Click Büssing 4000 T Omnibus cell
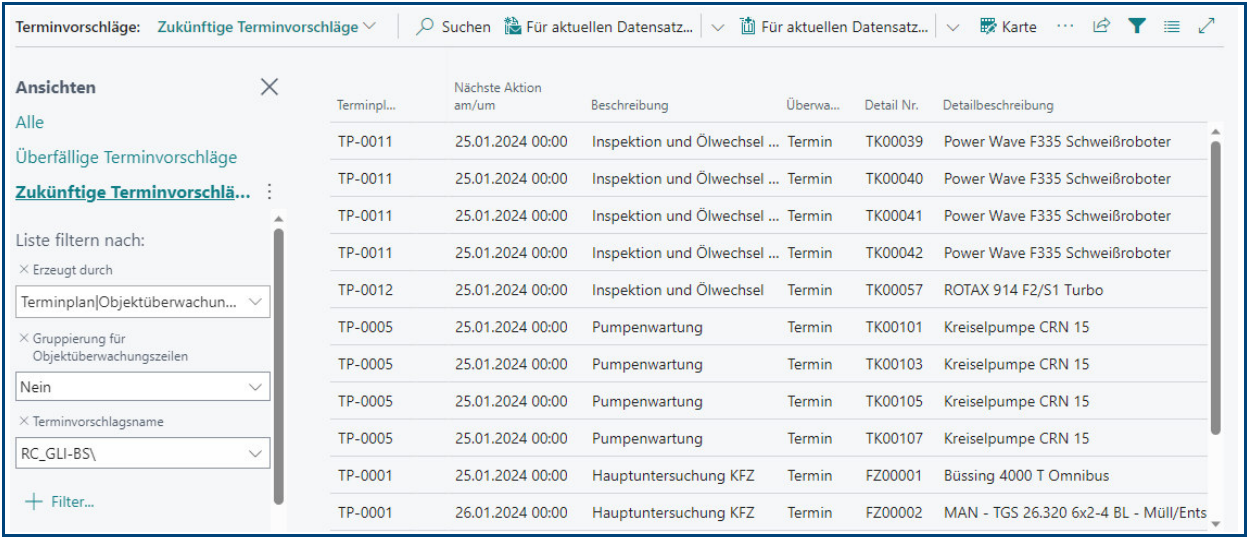This screenshot has height=541, width=1250. pyautogui.click(x=1026, y=476)
